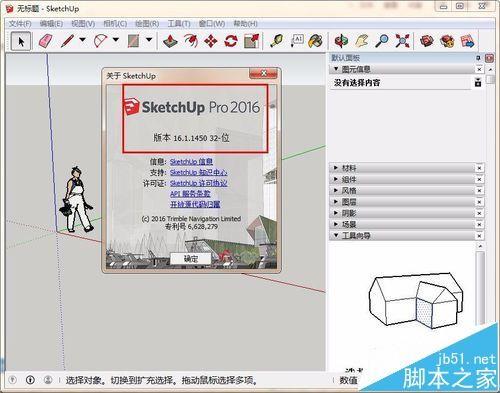Open the 3D Warehouse icon
The height and width of the screenshot is (393, 500).
(x=427, y=41)
